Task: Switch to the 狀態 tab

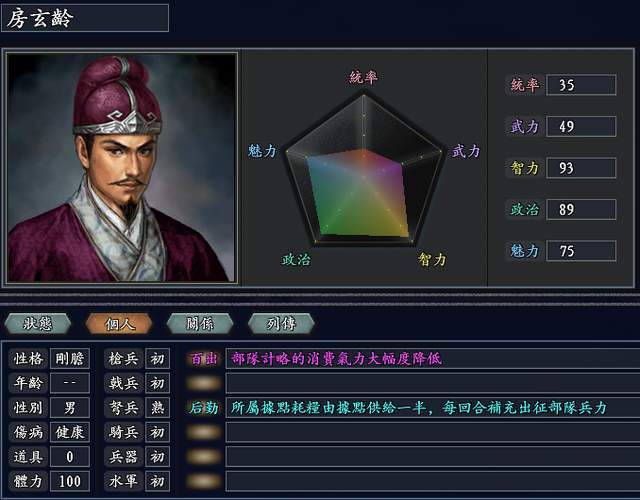Action: click(38, 323)
